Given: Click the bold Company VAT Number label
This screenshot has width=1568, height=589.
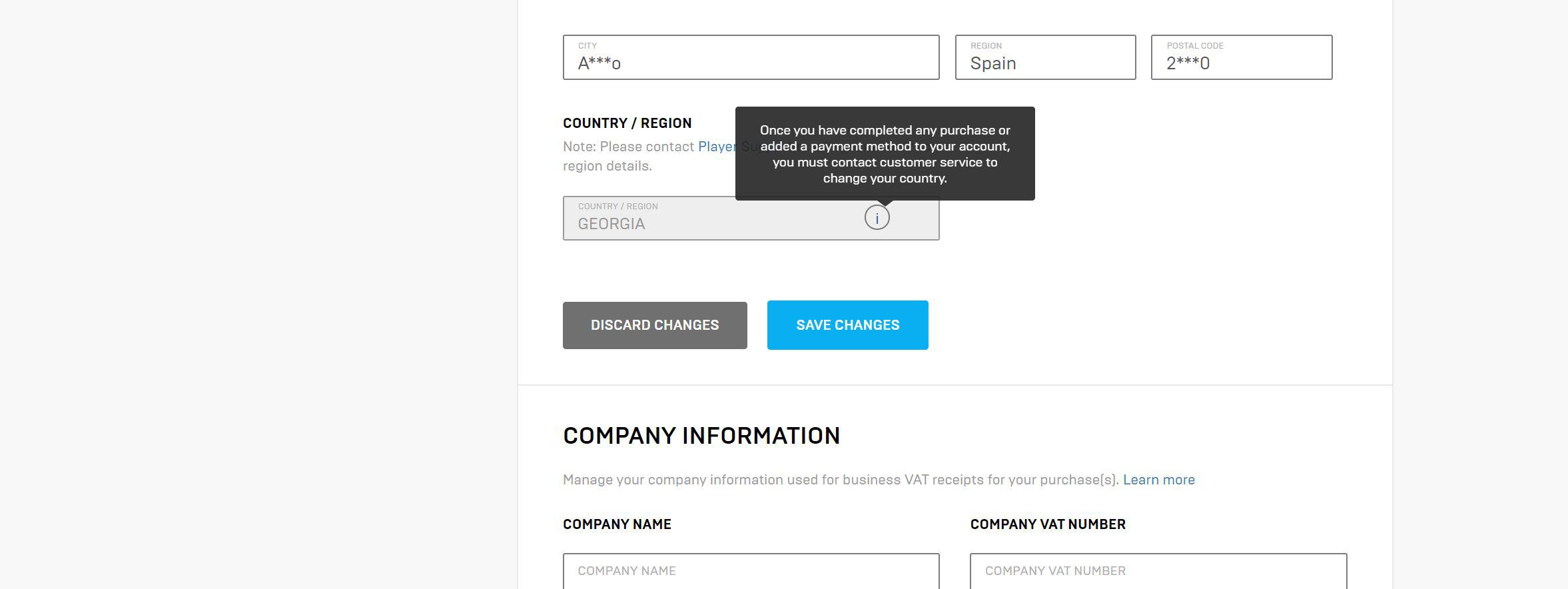Looking at the screenshot, I should pyautogui.click(x=1047, y=524).
